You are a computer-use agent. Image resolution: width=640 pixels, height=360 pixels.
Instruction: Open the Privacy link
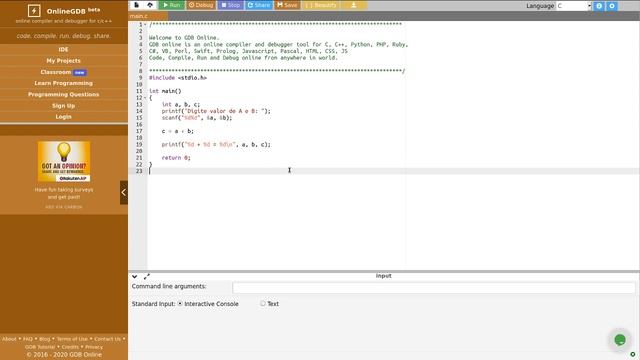pyautogui.click(x=94, y=347)
